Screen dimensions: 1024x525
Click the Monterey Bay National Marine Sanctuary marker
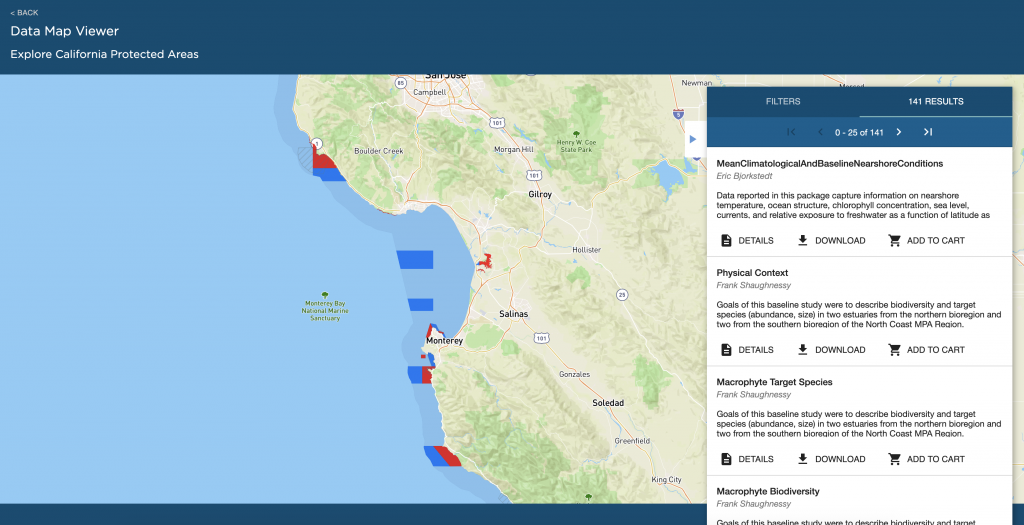tap(324, 296)
